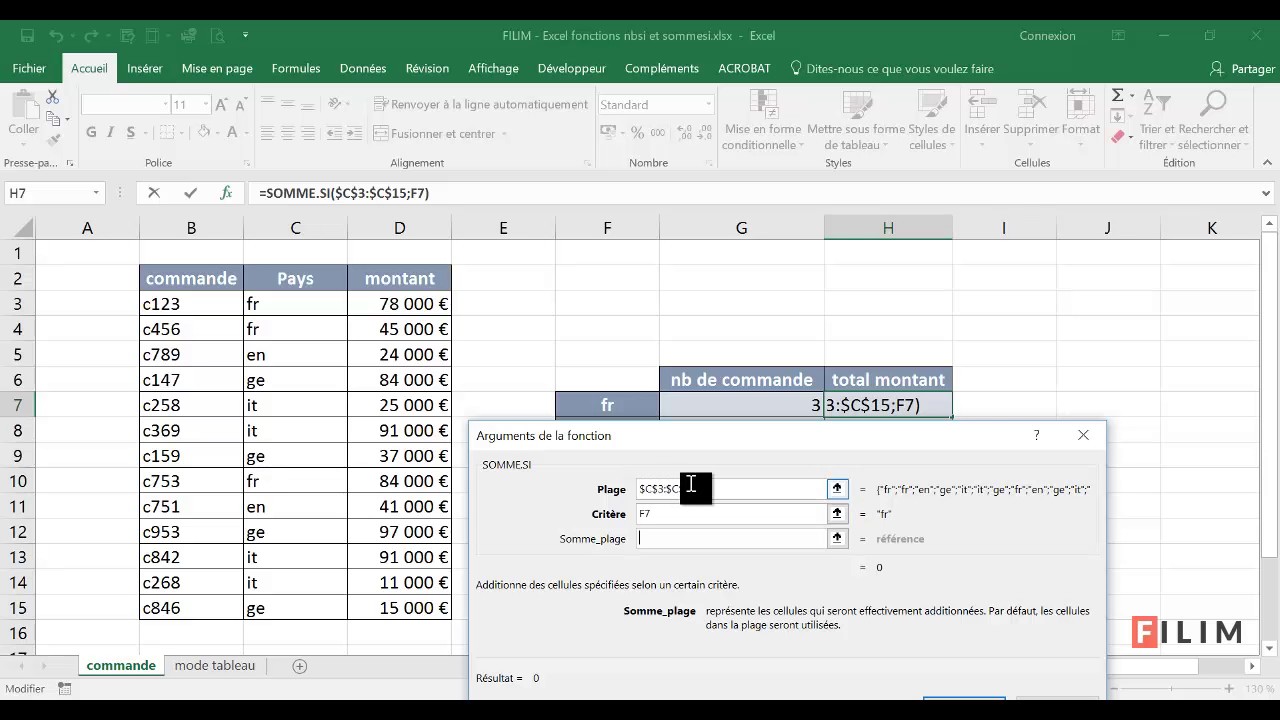Toggle italic with the I button
The image size is (1280, 720).
coord(111,133)
